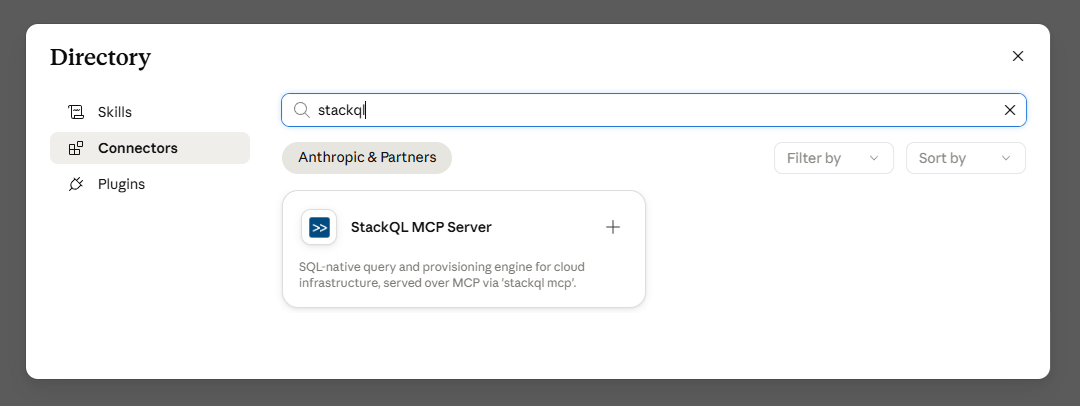The height and width of the screenshot is (406, 1080).
Task: Click the Plugins plug icon
Action: [x=76, y=184]
